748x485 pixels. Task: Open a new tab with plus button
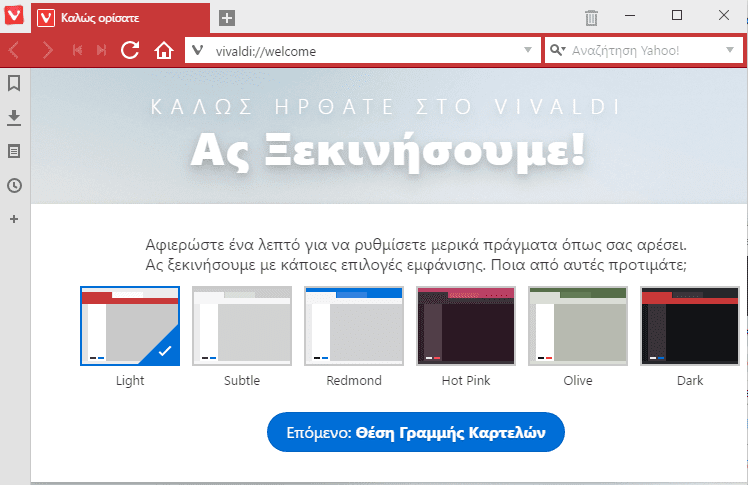(227, 19)
